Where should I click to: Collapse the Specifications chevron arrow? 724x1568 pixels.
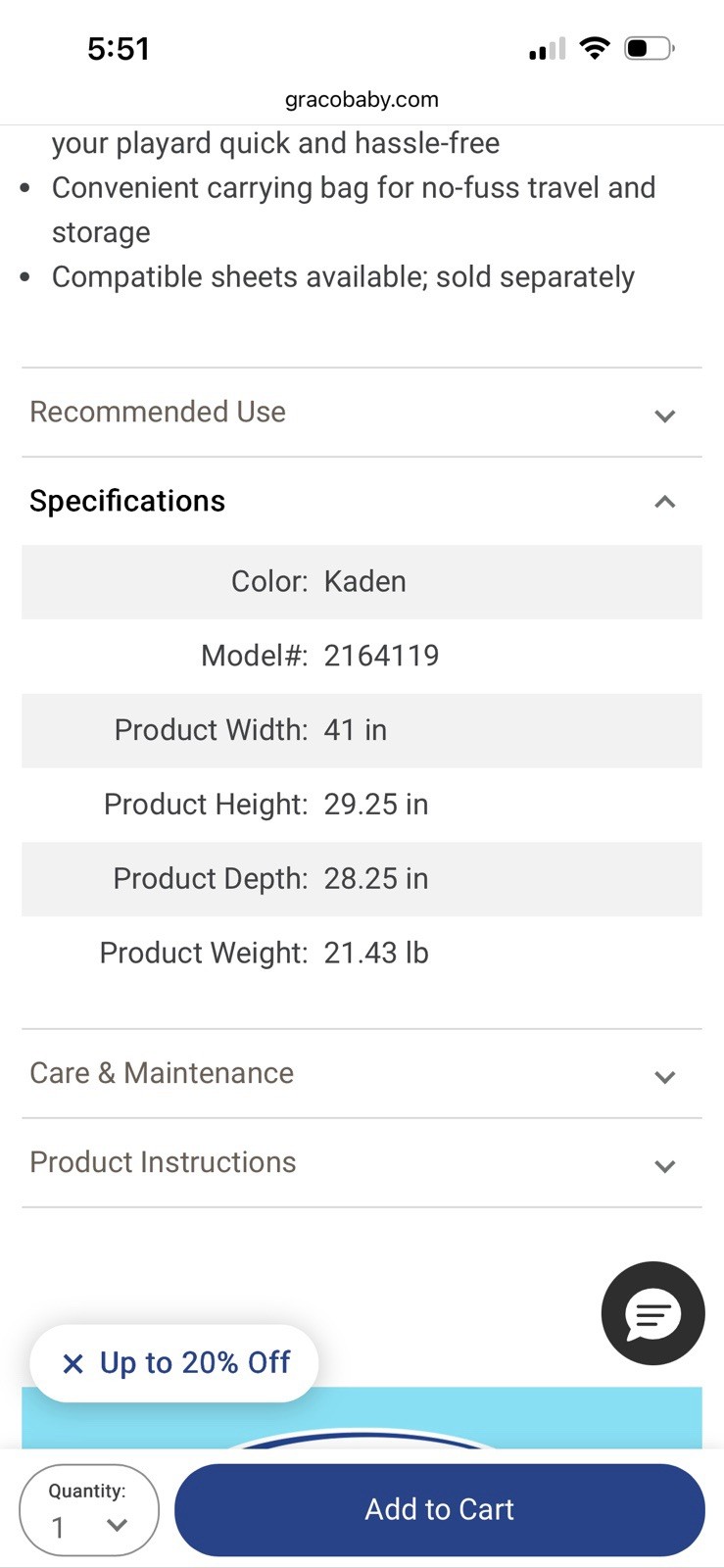pos(665,502)
